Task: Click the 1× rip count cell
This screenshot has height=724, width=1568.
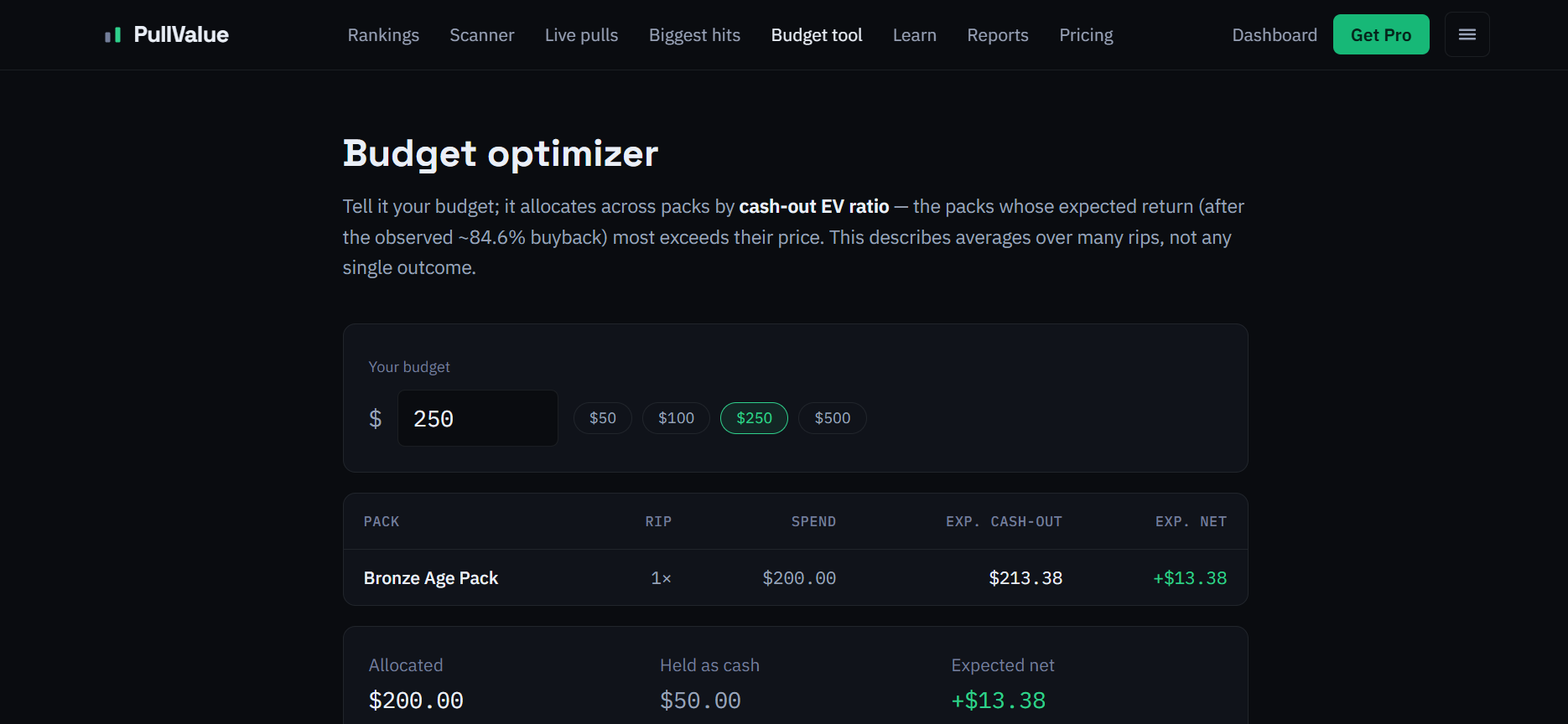Action: (x=661, y=578)
